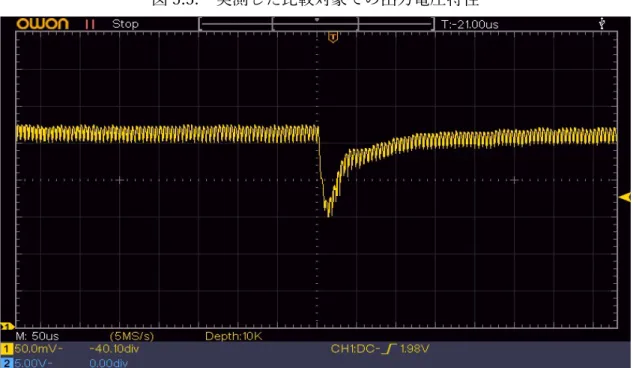This screenshot has width=633, height=368.
Task: Click the T:-21.00us trigger time readout
Action: (x=470, y=25)
